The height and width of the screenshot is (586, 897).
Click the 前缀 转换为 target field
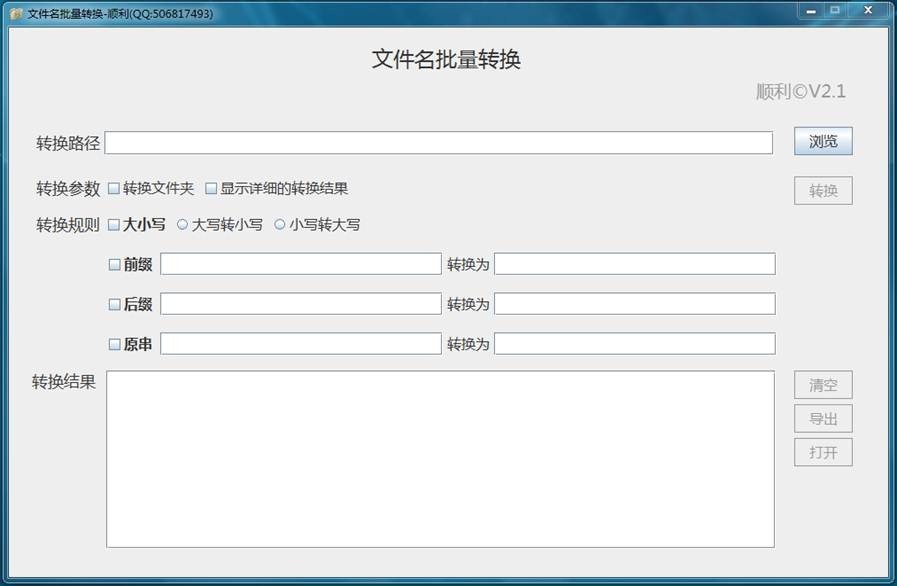pos(635,264)
